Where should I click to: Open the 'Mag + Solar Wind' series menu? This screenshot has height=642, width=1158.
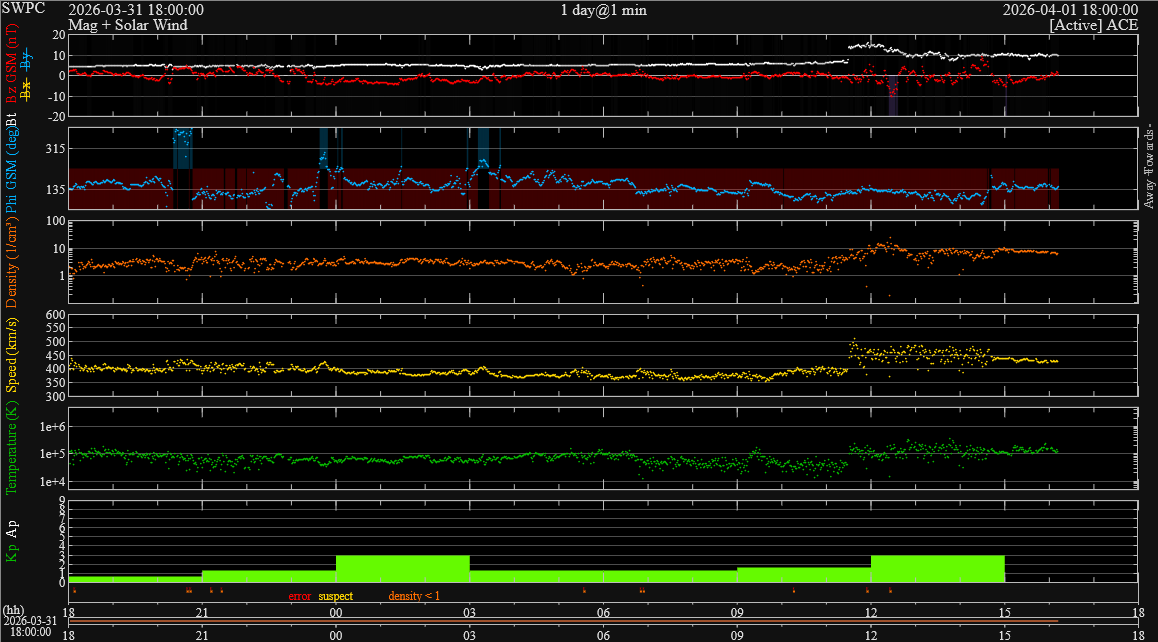click(x=127, y=25)
